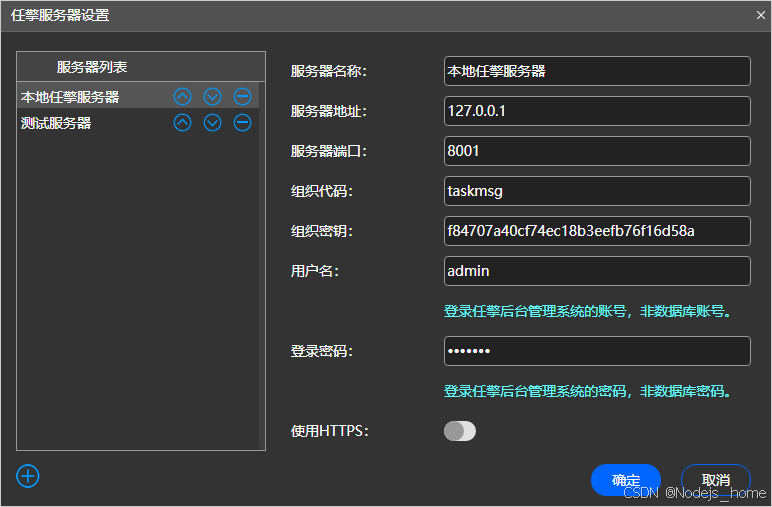The image size is (772, 507).
Task: Focus the 组织密钥 input field
Action: [x=596, y=231]
